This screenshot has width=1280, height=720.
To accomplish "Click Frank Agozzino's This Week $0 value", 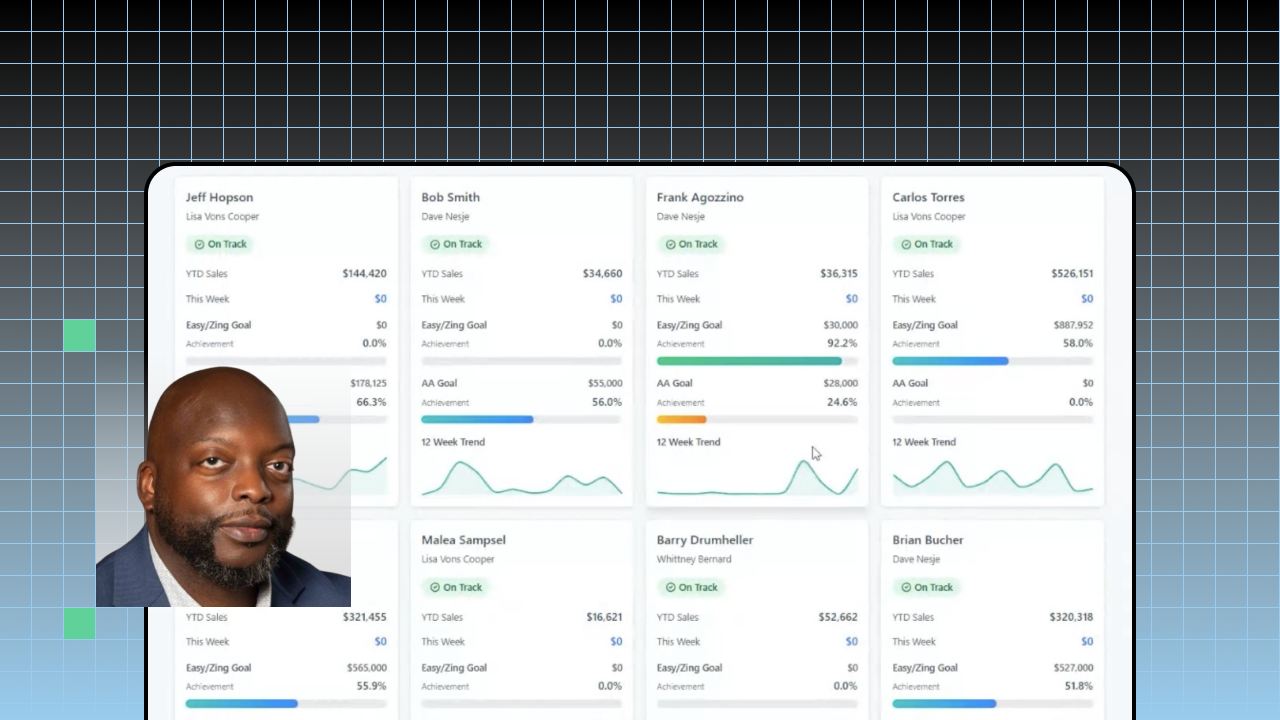I will [851, 299].
